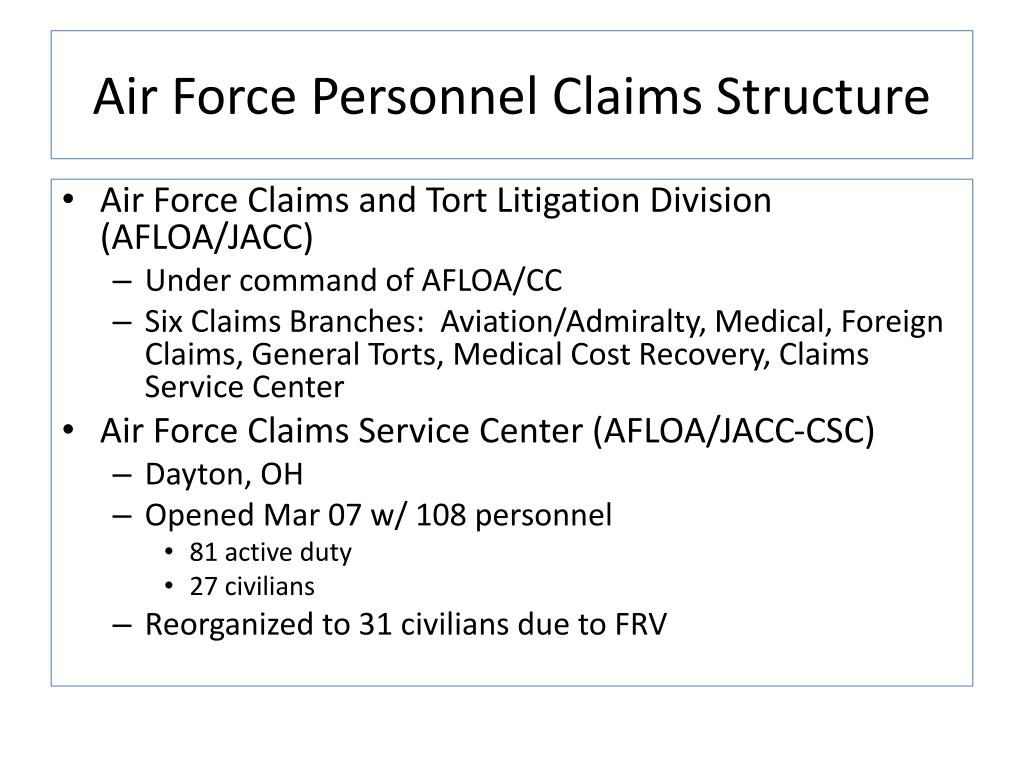Click the '(AFLOA/JACC)' text line

coord(207,237)
